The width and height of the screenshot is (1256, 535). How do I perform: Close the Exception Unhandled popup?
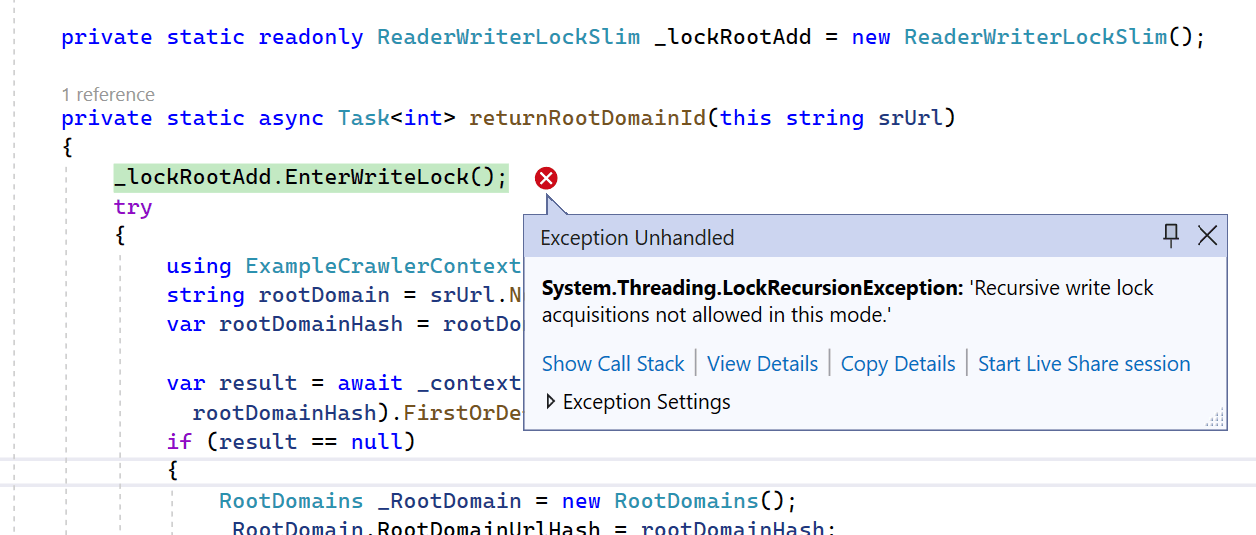pyautogui.click(x=1207, y=236)
